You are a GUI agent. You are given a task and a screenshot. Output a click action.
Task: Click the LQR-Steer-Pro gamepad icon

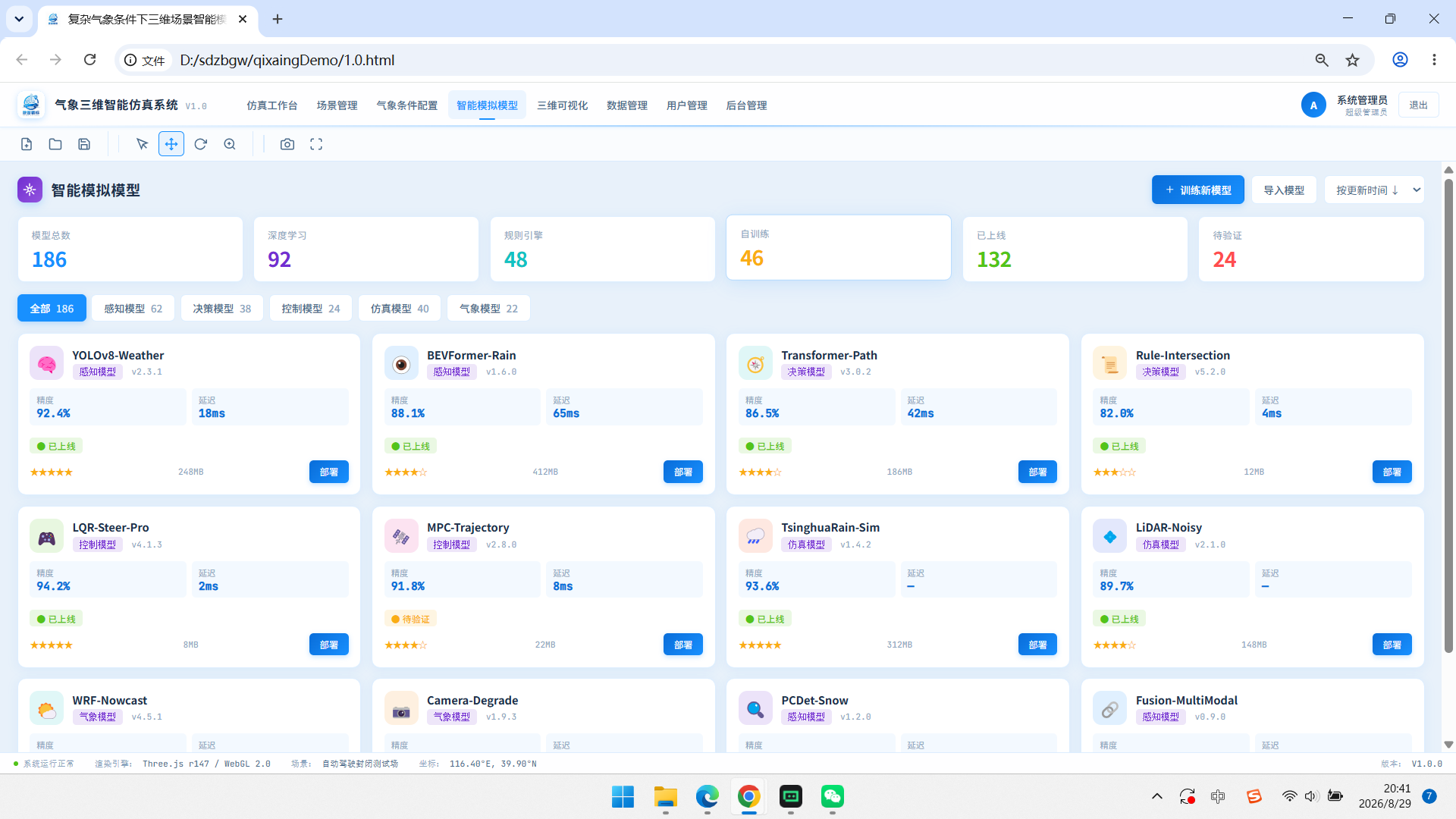46,536
